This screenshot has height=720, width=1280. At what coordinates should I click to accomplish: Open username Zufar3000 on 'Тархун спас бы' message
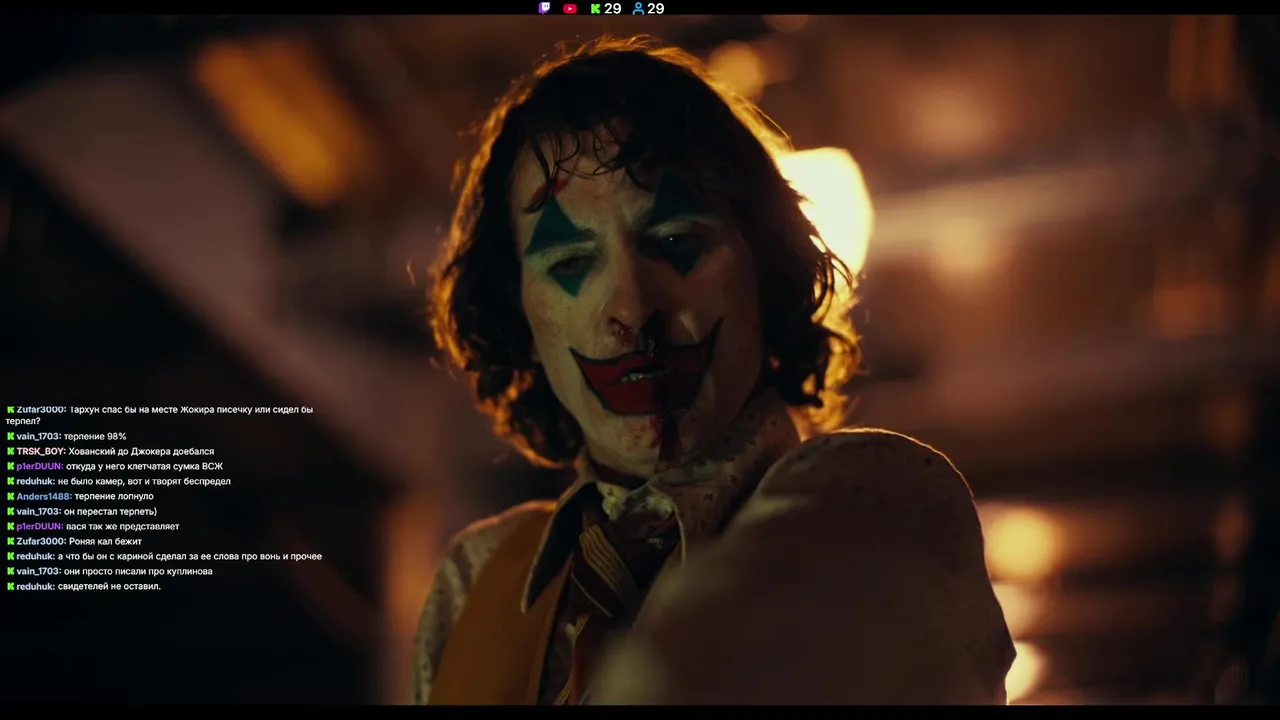tap(41, 409)
